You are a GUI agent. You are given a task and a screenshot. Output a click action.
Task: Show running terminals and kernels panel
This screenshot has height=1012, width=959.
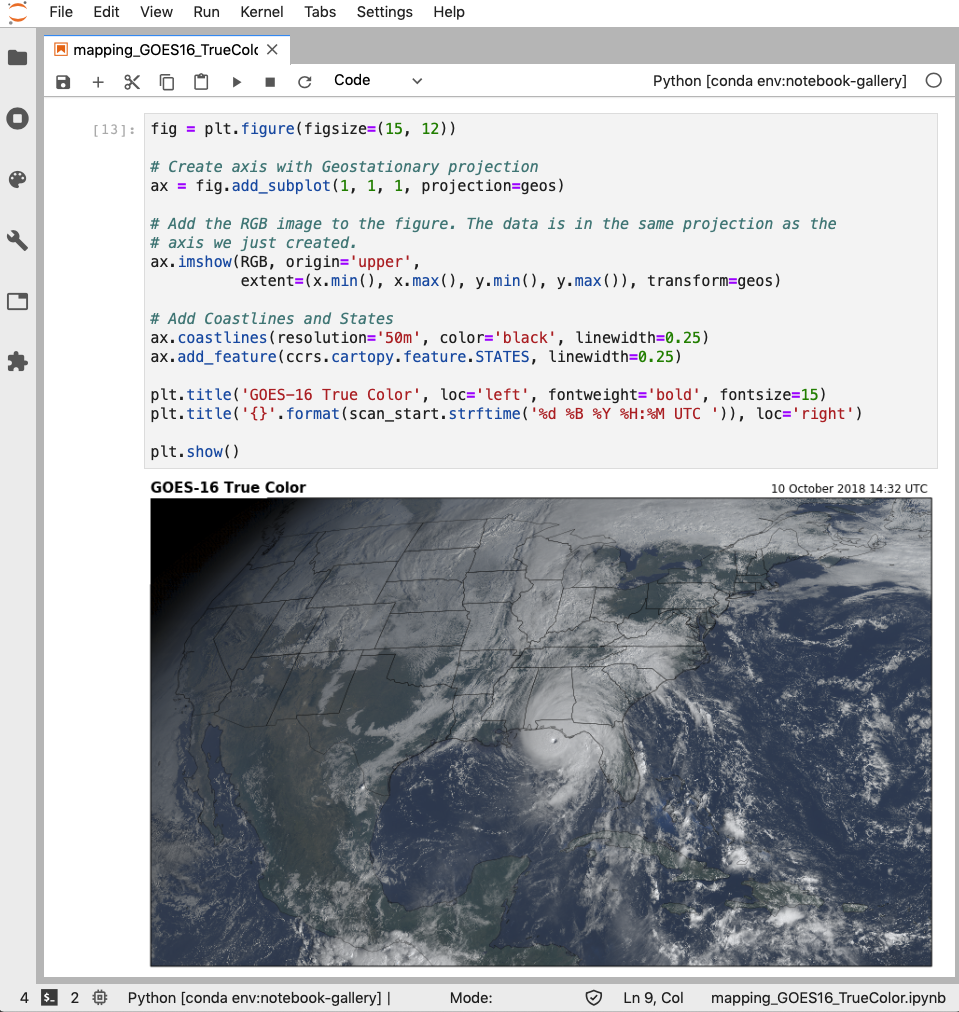pos(17,119)
